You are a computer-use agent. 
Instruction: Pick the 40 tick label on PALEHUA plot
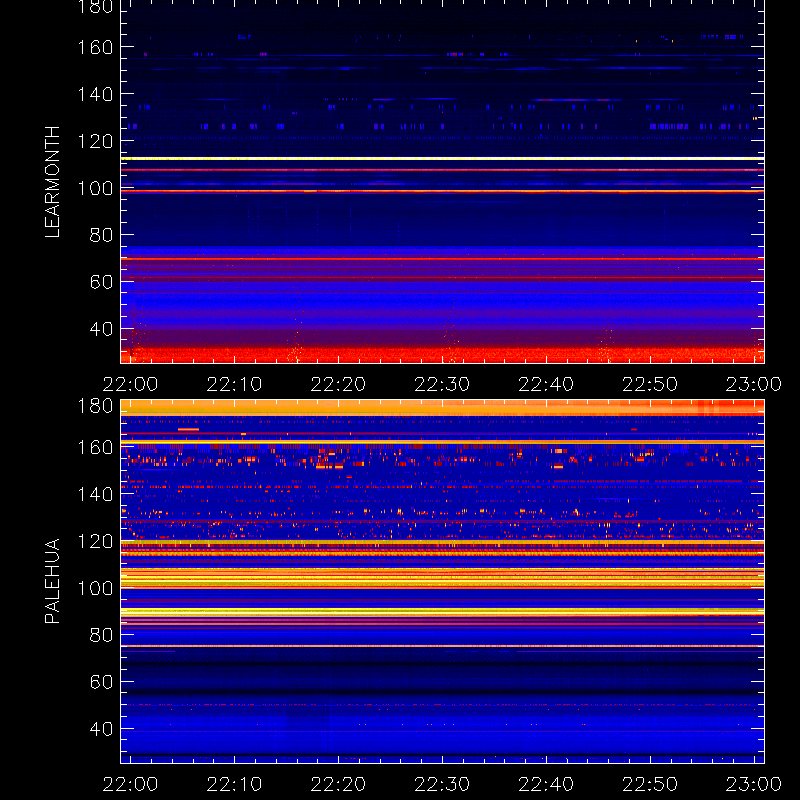101,729
